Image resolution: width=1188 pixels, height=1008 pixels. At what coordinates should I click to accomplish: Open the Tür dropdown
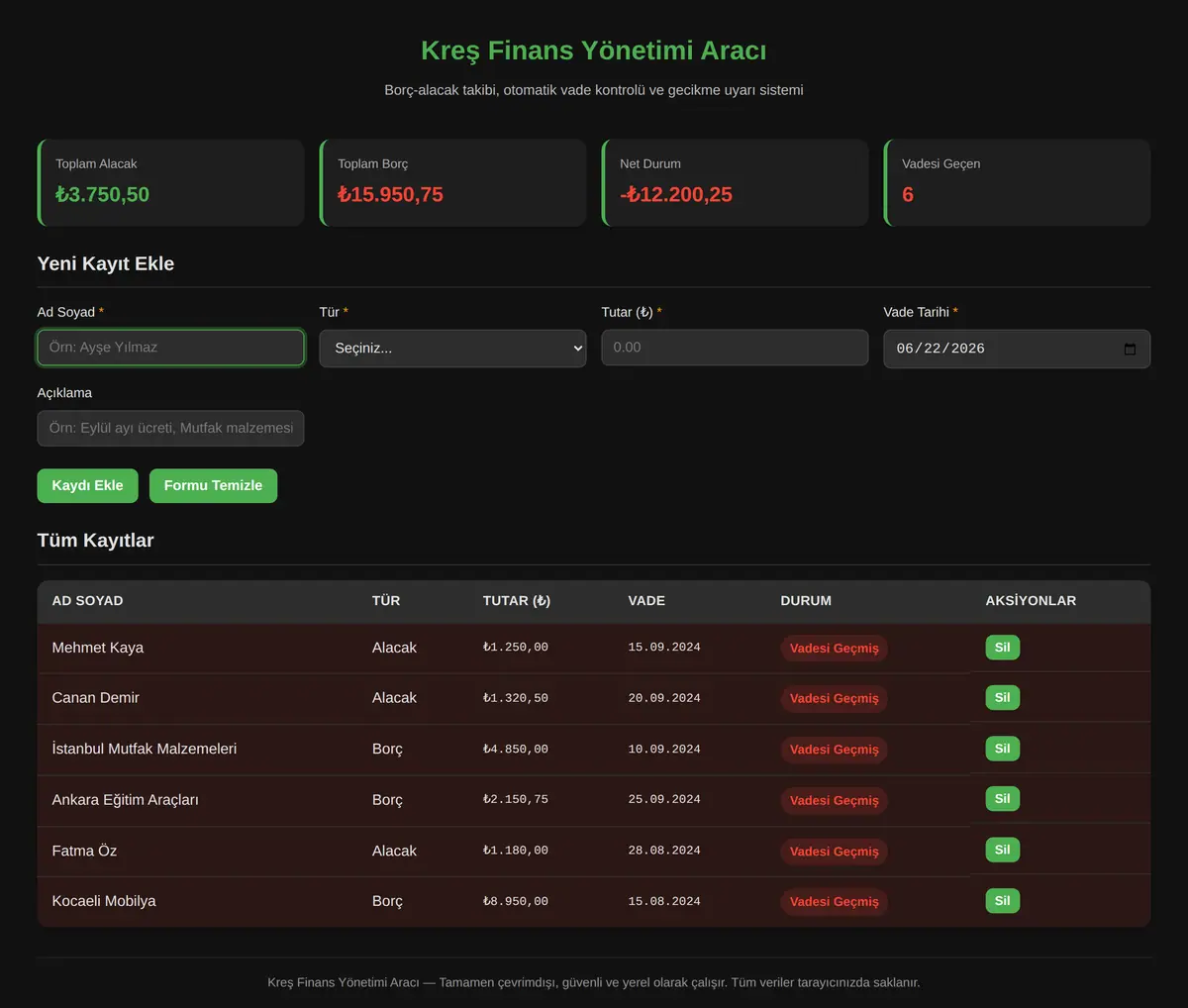point(452,349)
